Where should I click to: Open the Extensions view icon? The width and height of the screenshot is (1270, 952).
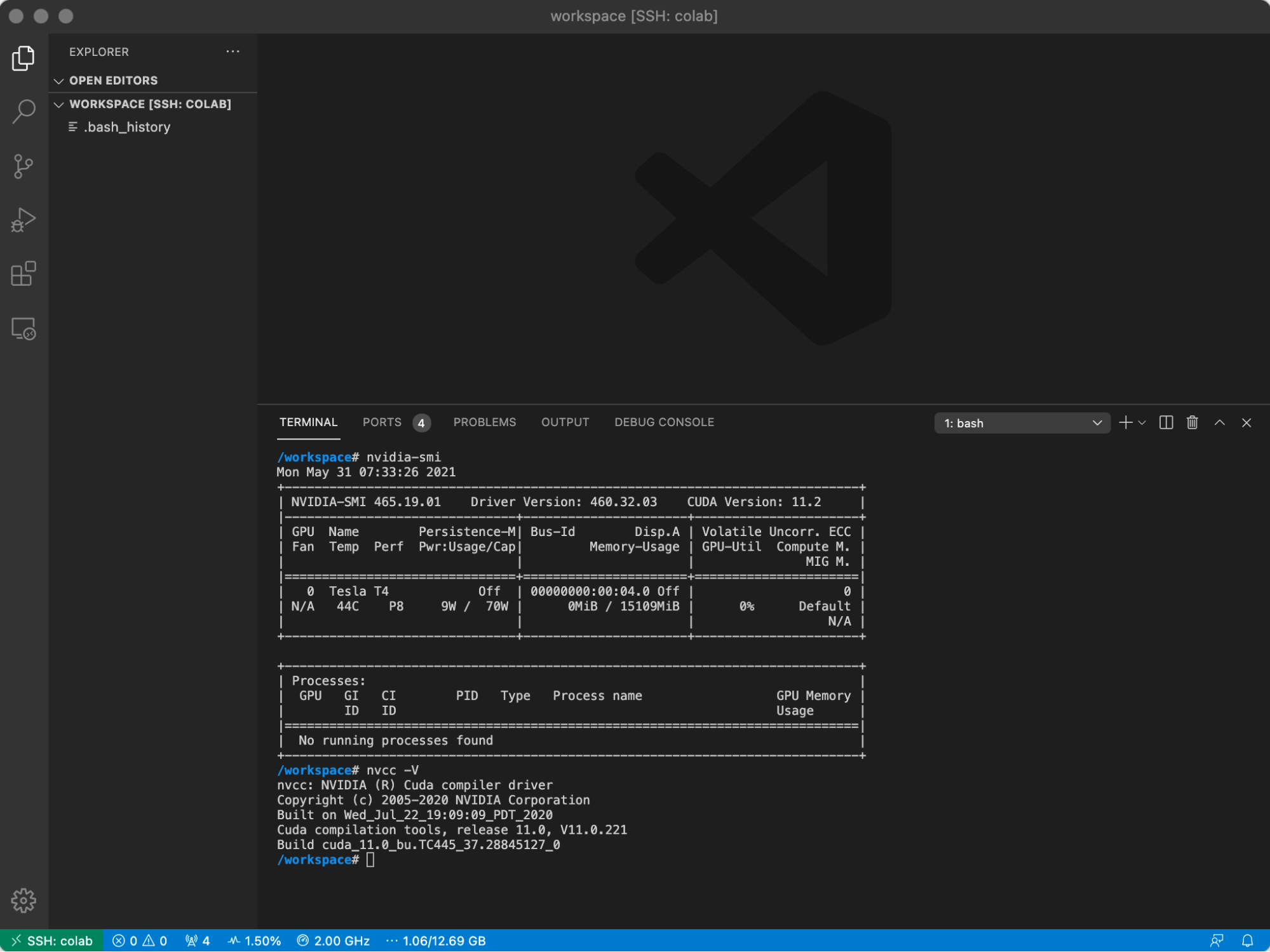24,274
